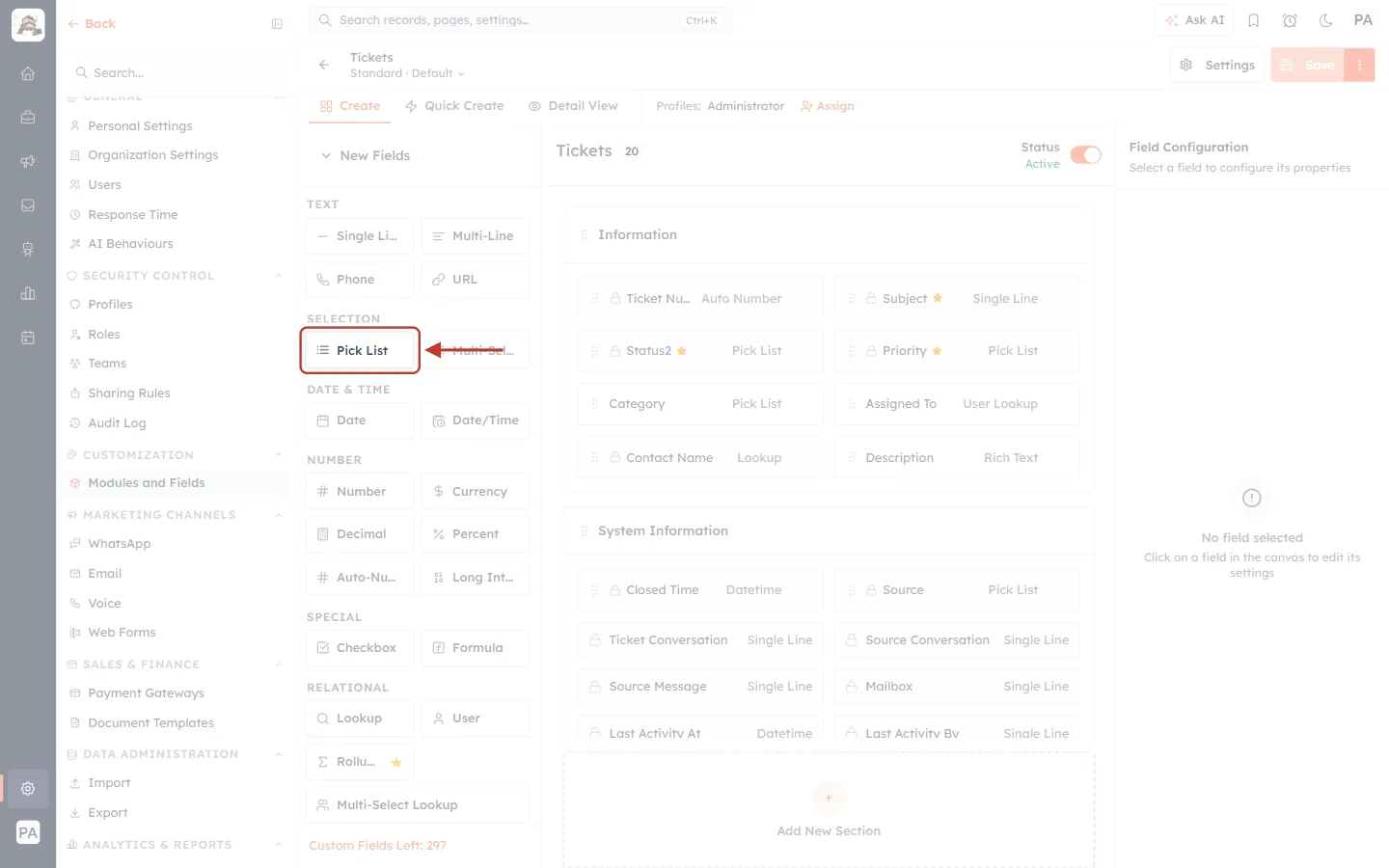Image resolution: width=1389 pixels, height=868 pixels.
Task: Select the Create tab
Action: (350, 106)
